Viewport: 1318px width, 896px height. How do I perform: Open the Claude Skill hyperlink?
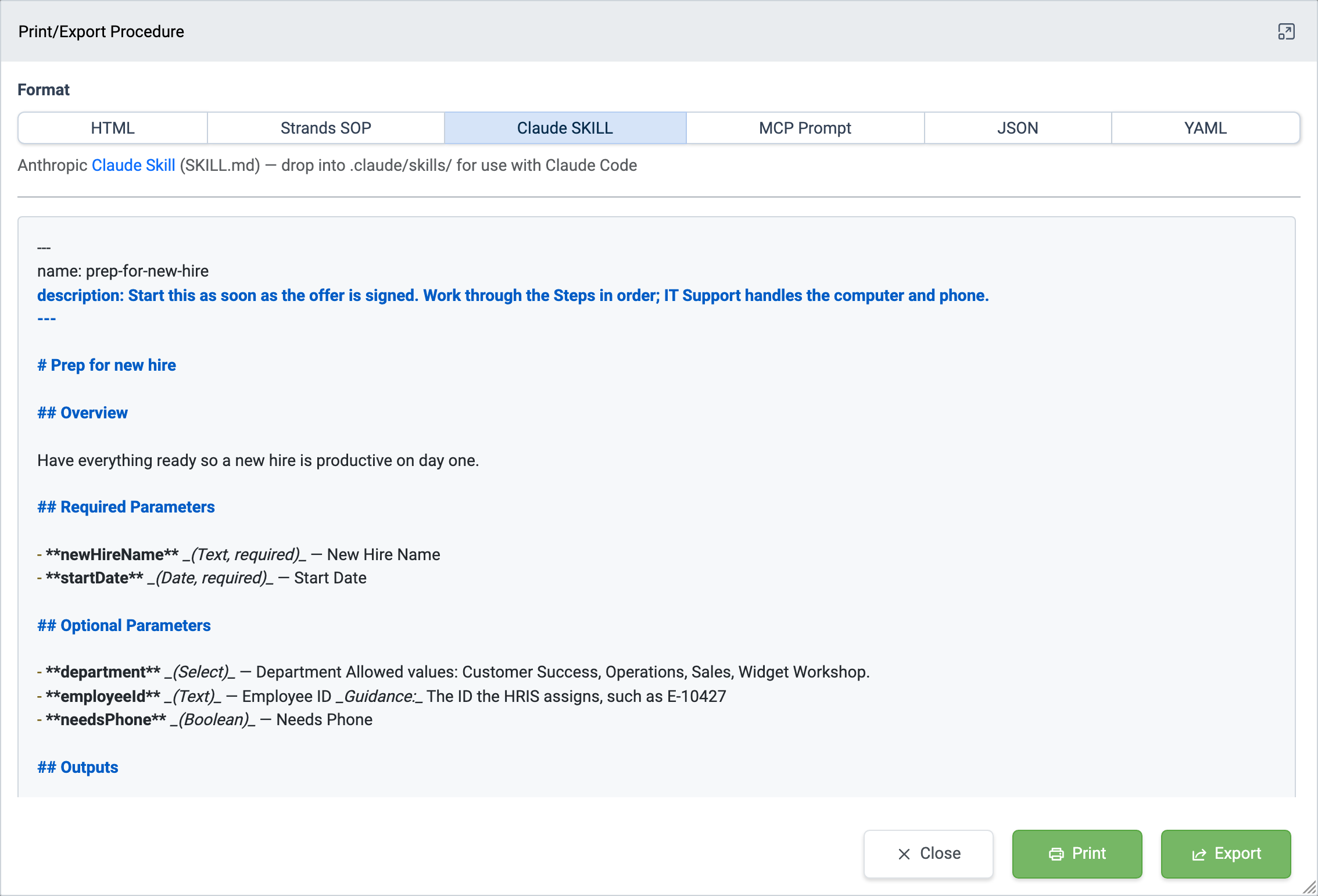click(134, 165)
